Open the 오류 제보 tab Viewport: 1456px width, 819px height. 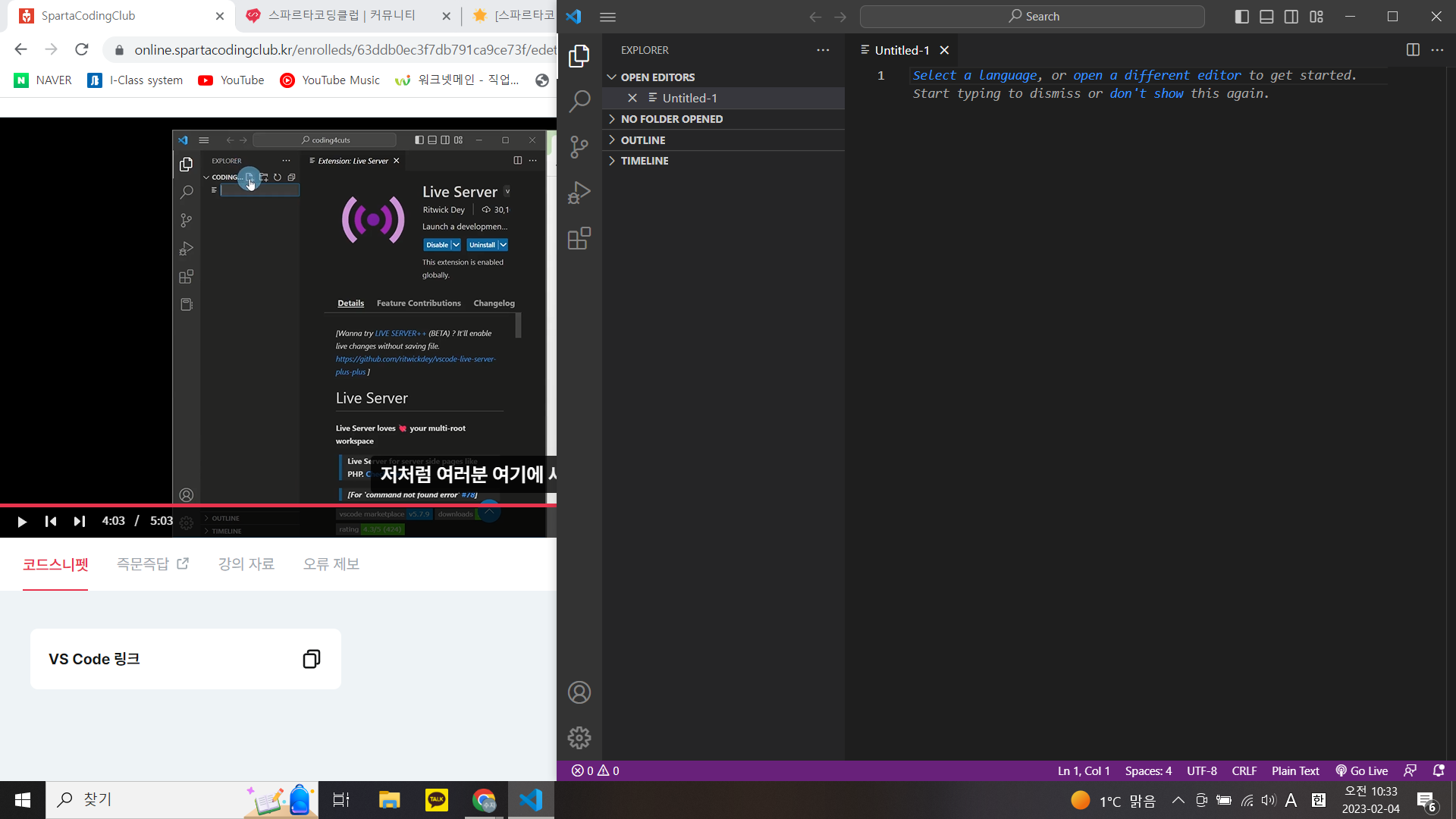pyautogui.click(x=331, y=564)
